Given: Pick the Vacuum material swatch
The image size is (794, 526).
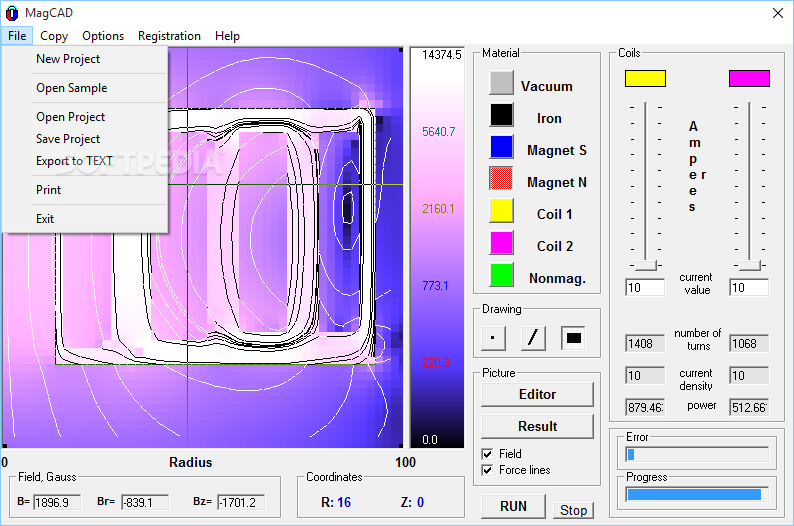Looking at the screenshot, I should (x=501, y=83).
